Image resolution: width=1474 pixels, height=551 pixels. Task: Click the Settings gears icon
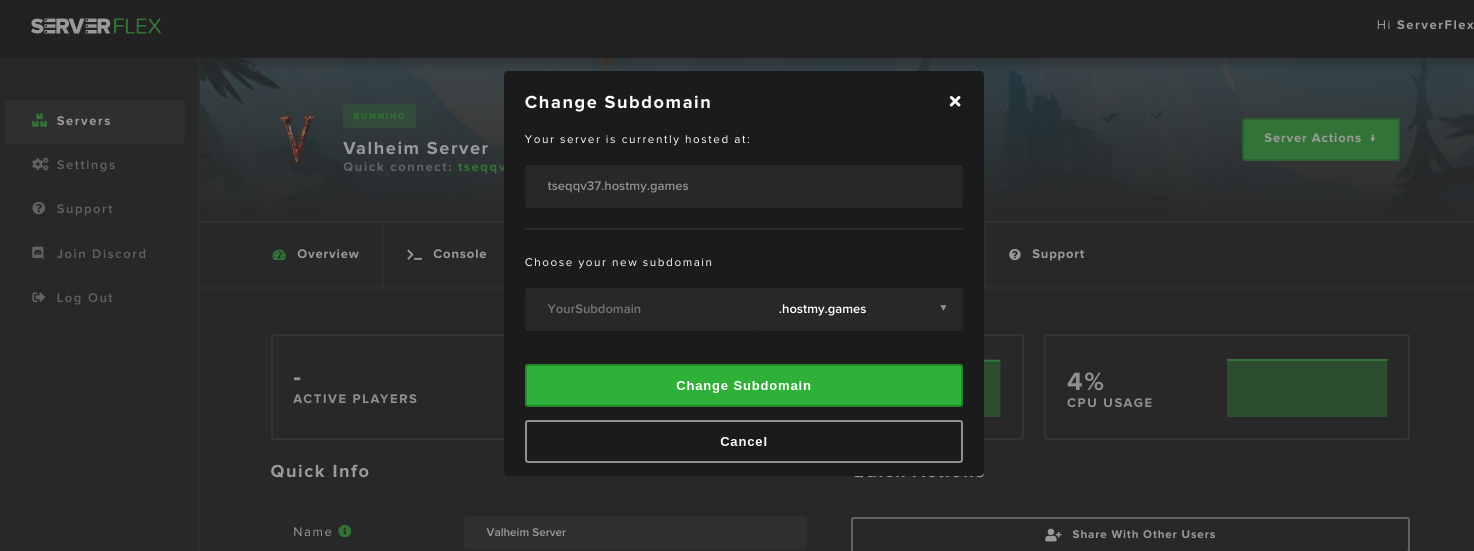coord(40,165)
